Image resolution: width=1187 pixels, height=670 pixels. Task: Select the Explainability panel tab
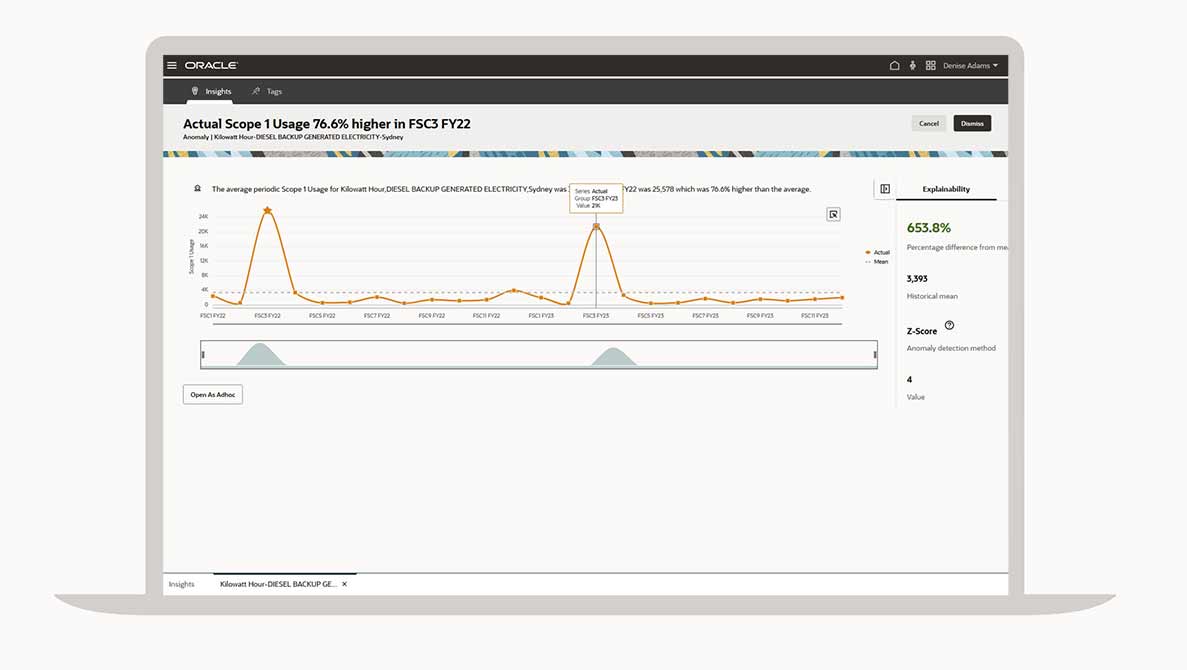(x=945, y=189)
